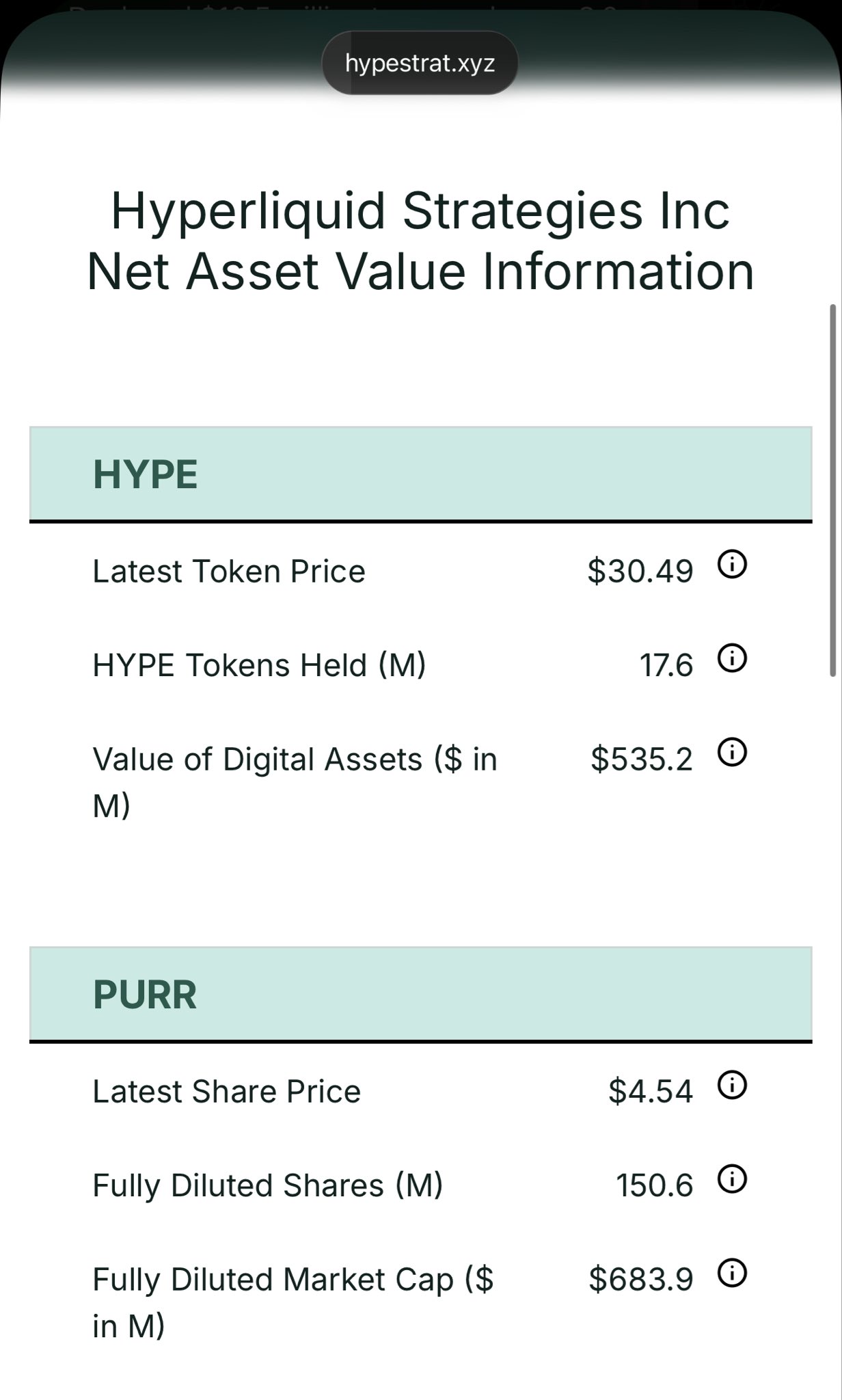Screen dimensions: 842x1400
Task: Select the 17.6 tokens held value
Action: pyautogui.click(x=666, y=665)
